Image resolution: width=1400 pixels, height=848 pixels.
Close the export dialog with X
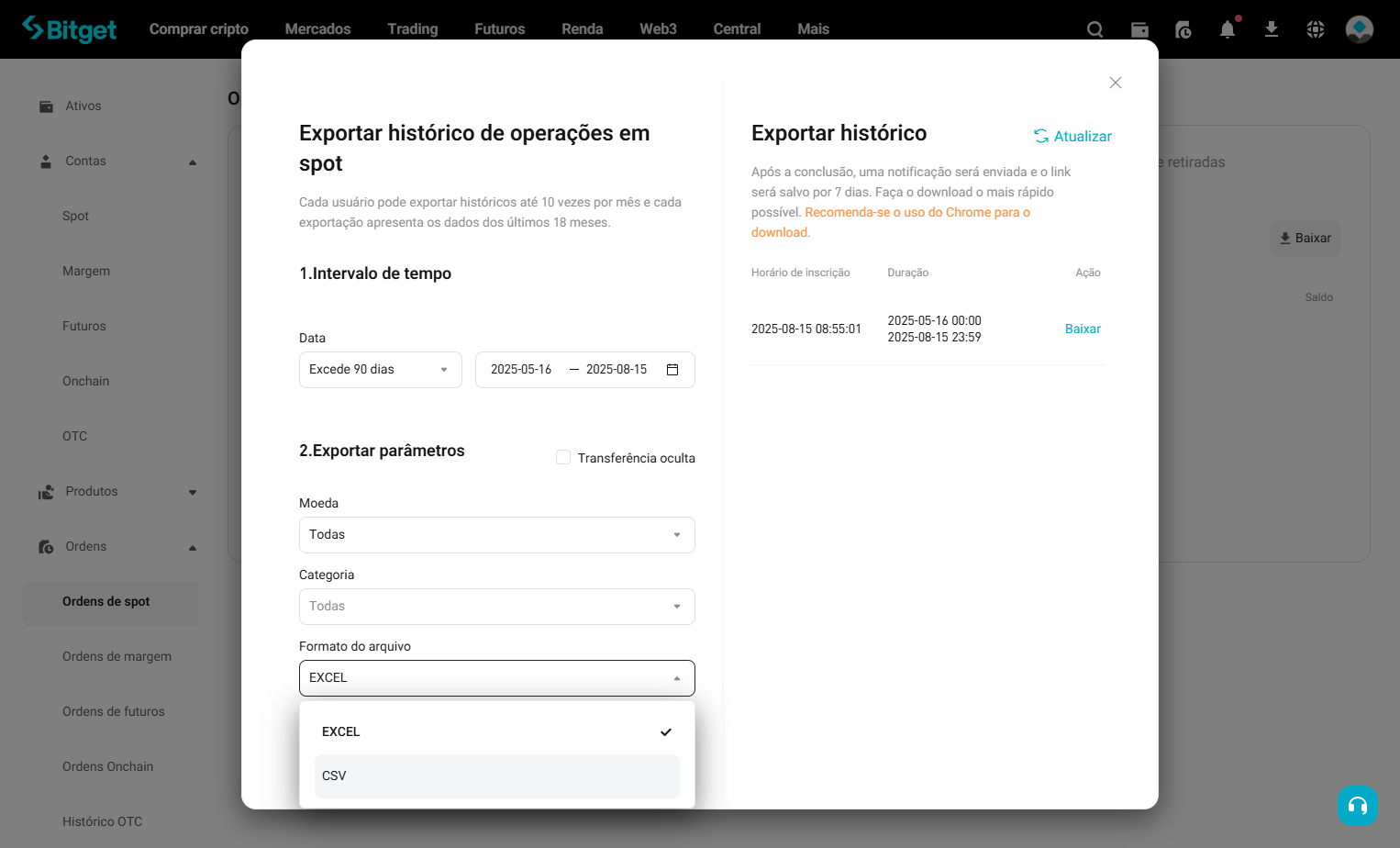pyautogui.click(x=1116, y=83)
